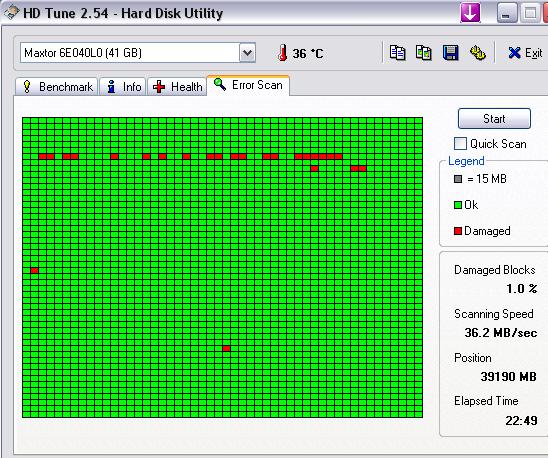
Task: Click the Maxtor 6E040L0 drive combo box
Action: (x=138, y=53)
